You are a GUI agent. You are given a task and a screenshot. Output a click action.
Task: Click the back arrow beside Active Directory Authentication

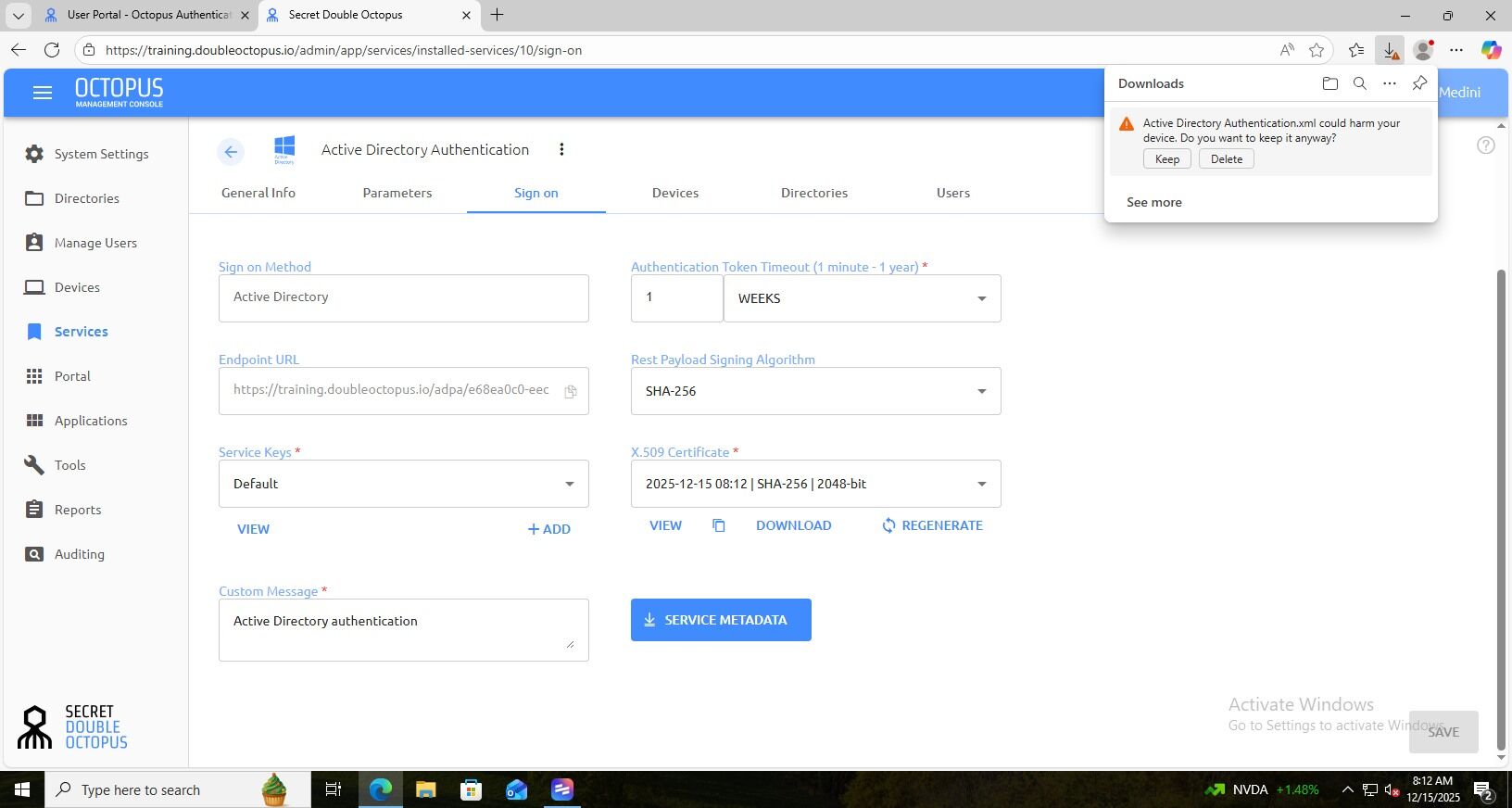[231, 152]
